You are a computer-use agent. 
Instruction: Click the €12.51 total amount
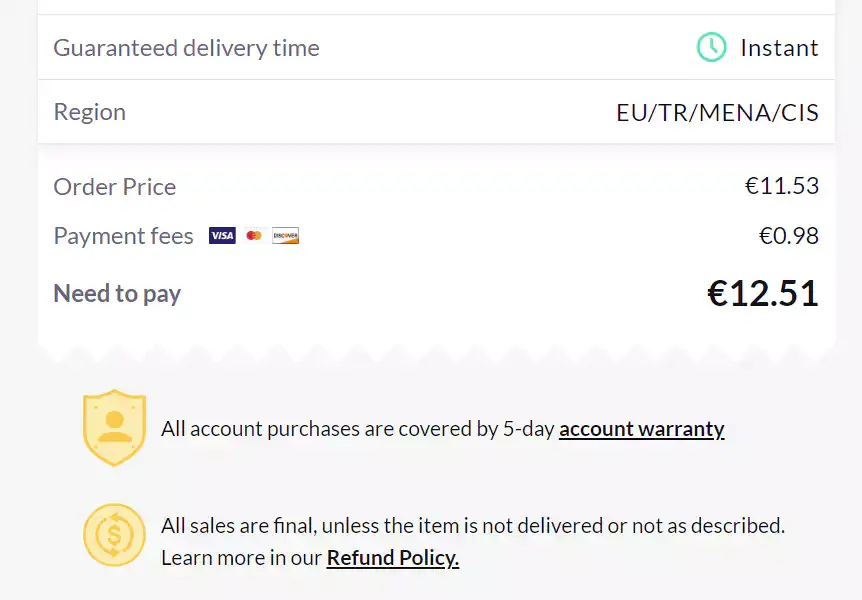762,293
